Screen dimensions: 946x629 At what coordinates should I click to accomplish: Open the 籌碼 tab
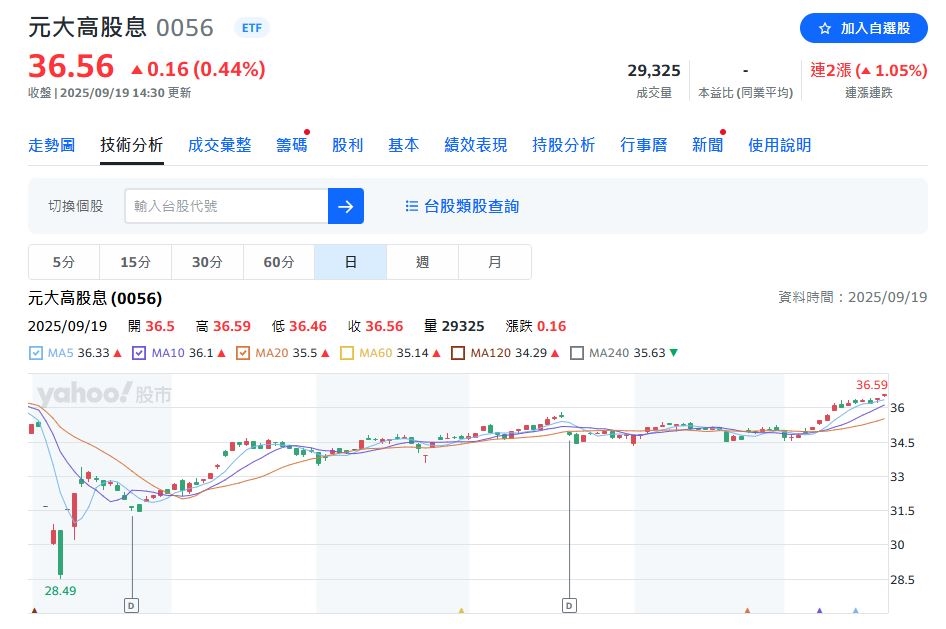(291, 144)
